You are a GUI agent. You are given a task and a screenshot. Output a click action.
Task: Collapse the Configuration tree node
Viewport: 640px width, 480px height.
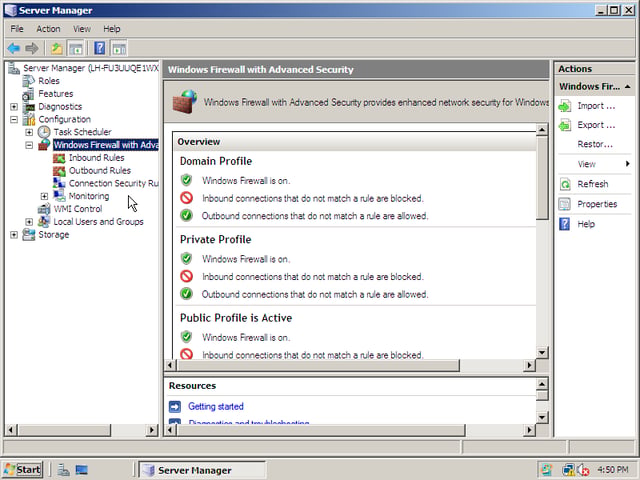[14, 120]
